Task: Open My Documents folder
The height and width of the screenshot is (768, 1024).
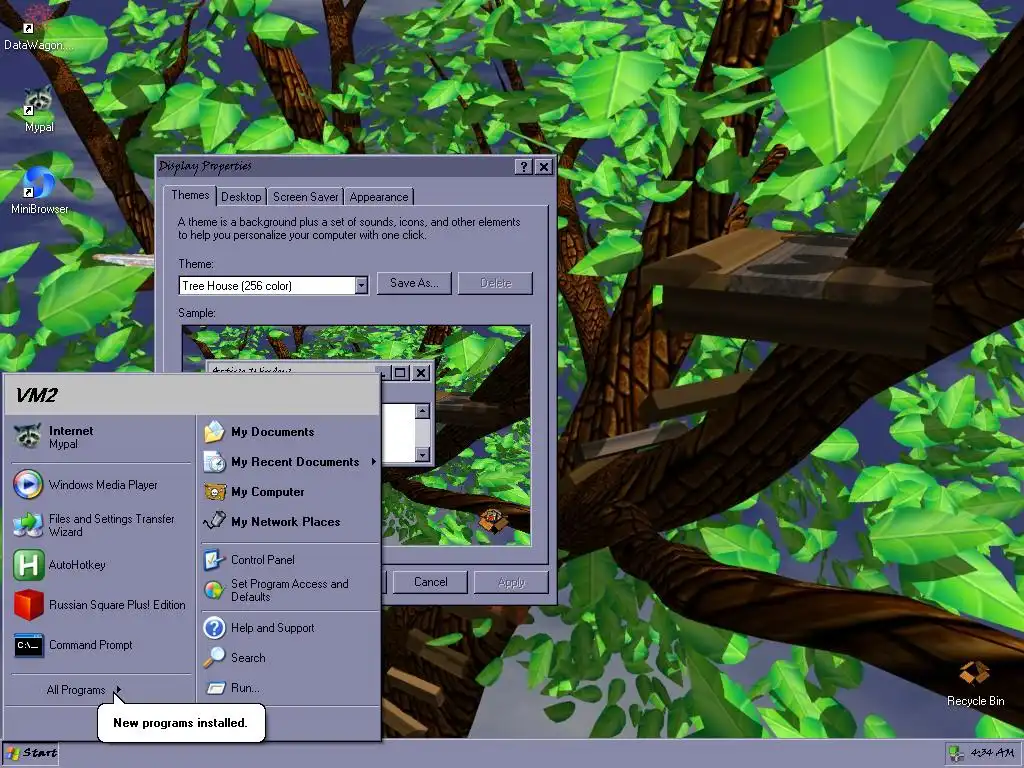Action: pyautogui.click(x=290, y=432)
